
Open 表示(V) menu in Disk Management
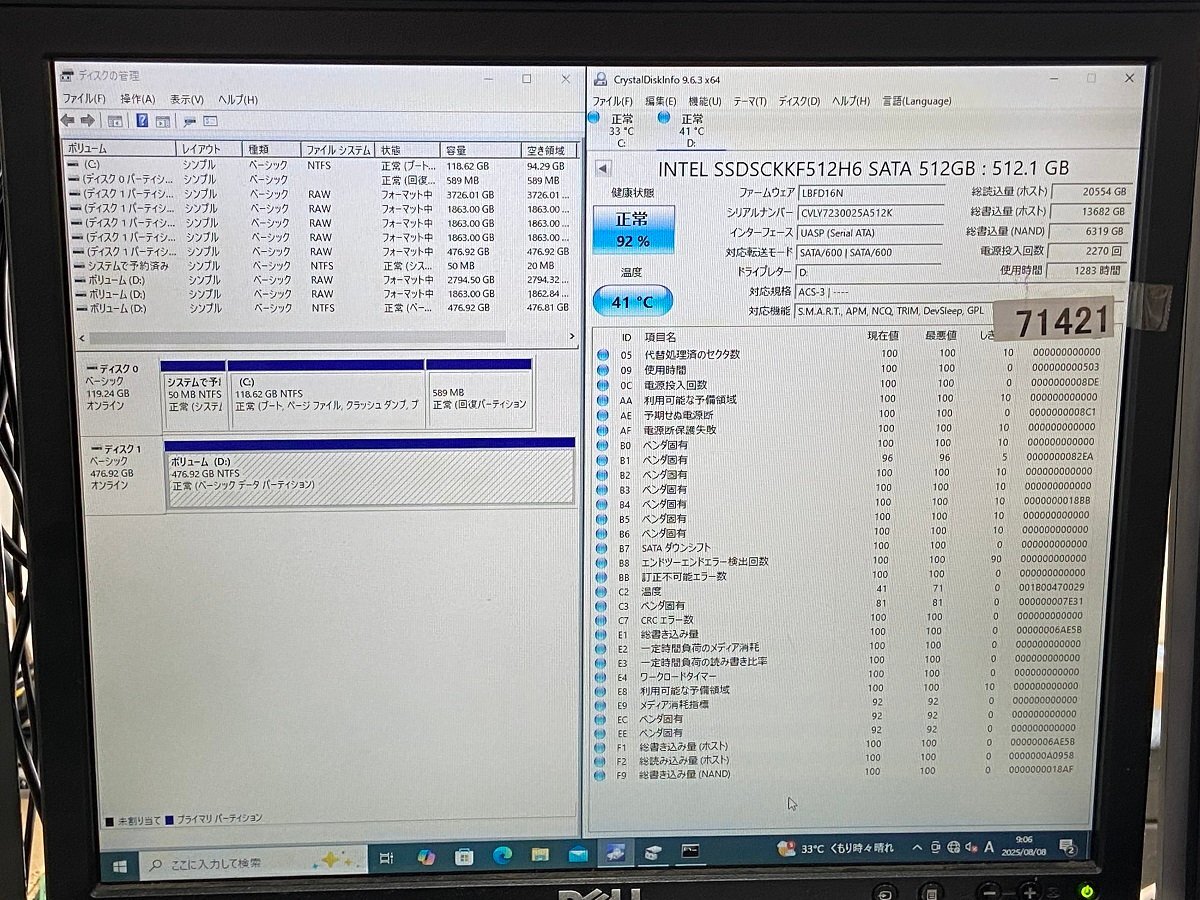pos(187,100)
